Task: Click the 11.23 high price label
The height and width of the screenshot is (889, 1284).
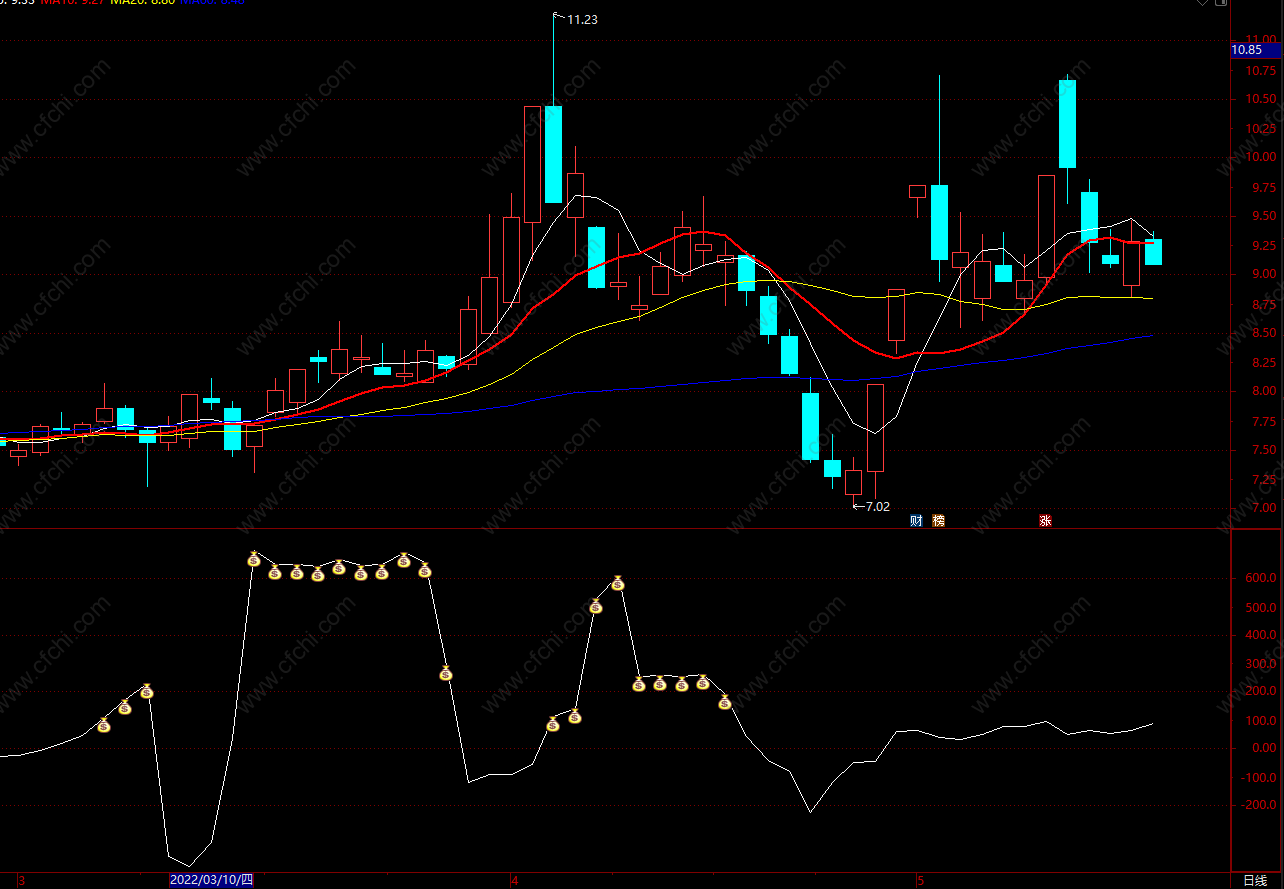Action: [582, 19]
